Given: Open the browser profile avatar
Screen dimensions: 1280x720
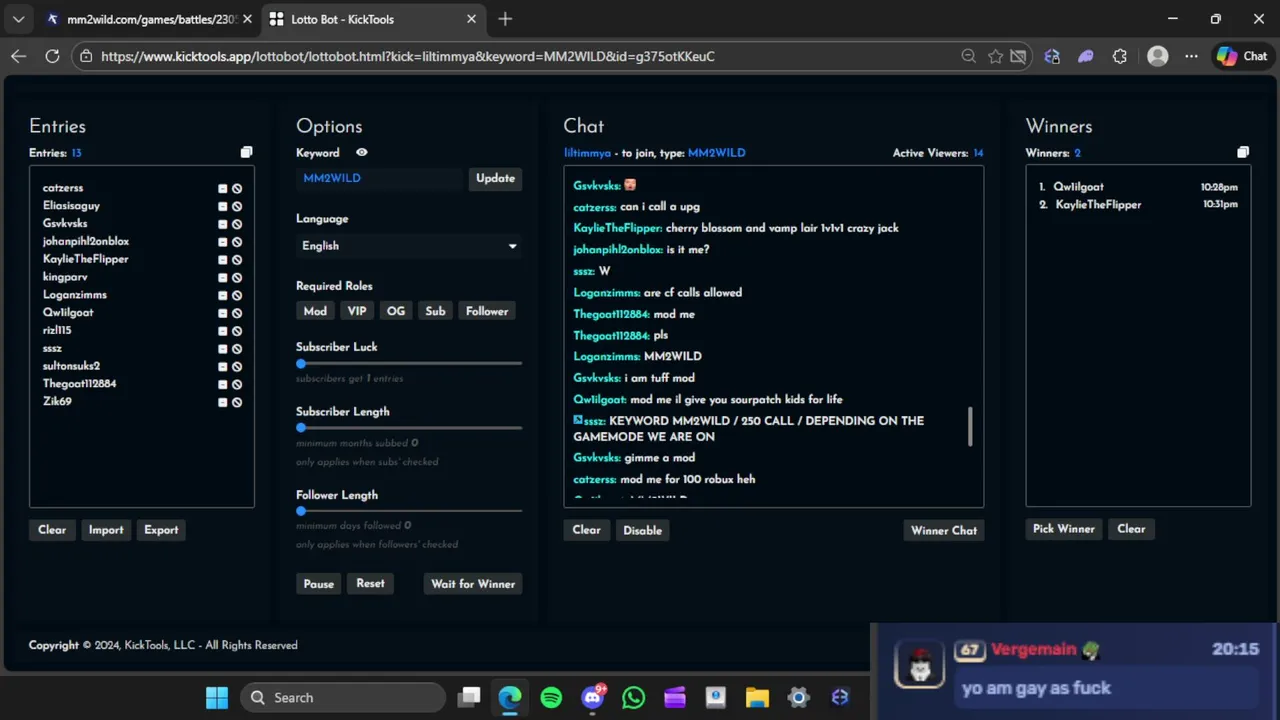Looking at the screenshot, I should point(1158,56).
